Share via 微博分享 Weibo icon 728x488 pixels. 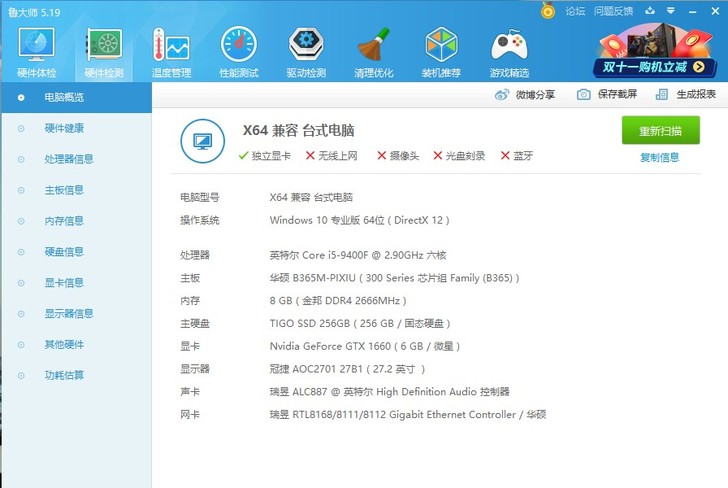tap(525, 95)
